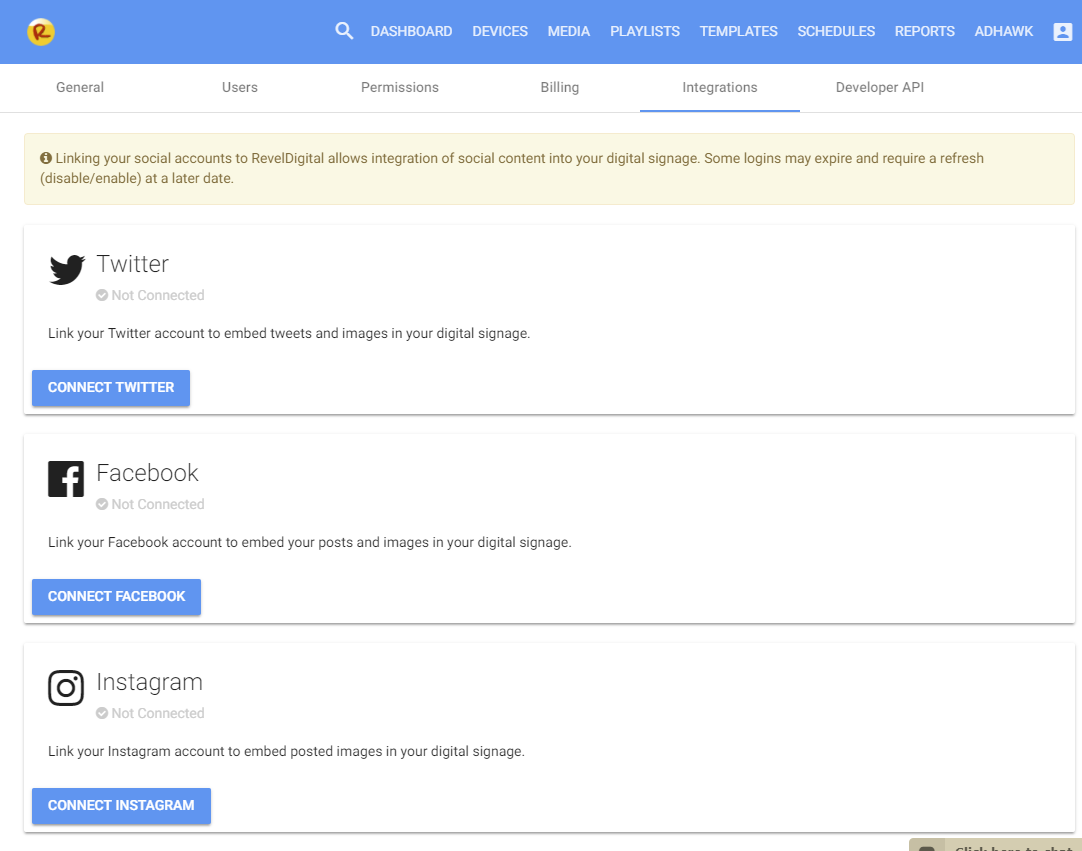Open Playlists from the navigation bar
Viewport: 1082px width, 851px height.
click(x=645, y=32)
